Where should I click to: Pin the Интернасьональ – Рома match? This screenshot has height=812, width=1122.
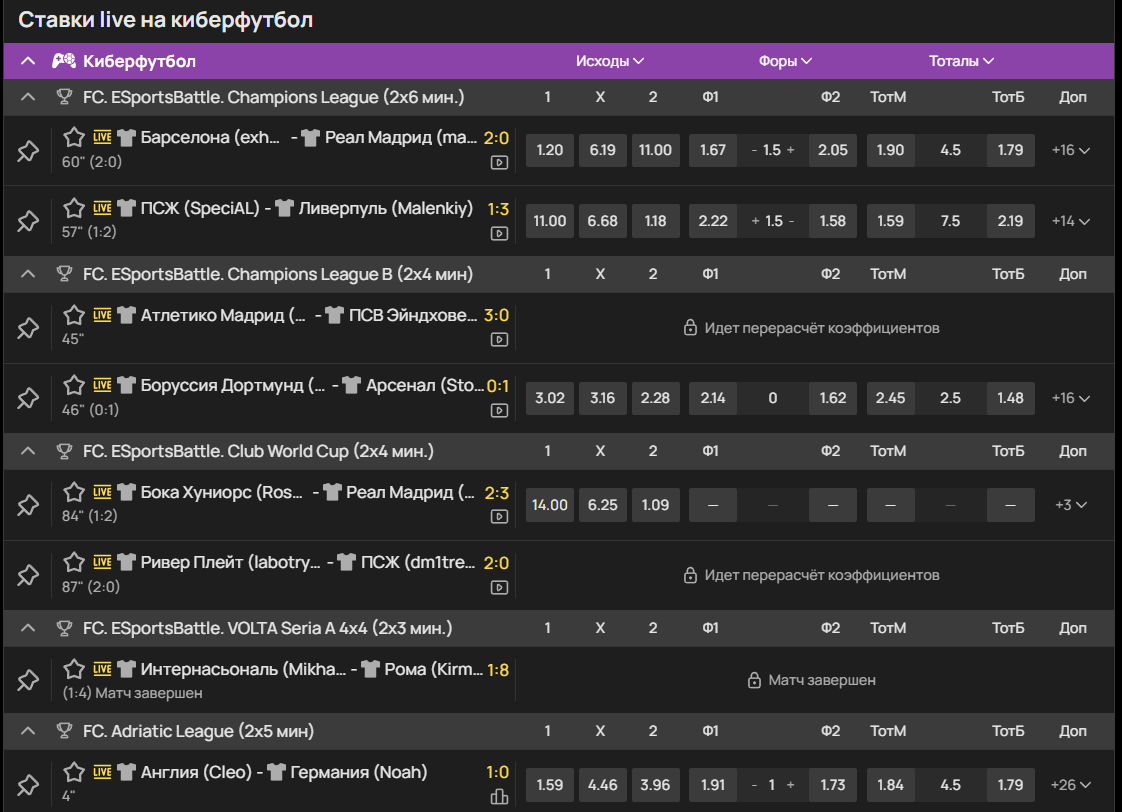tap(28, 680)
